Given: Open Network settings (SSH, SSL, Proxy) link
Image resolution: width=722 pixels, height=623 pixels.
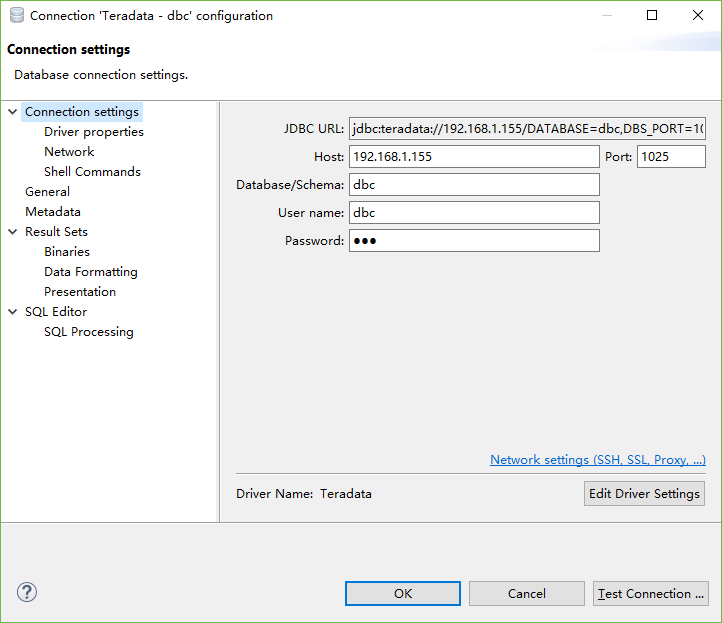Looking at the screenshot, I should click(x=598, y=460).
